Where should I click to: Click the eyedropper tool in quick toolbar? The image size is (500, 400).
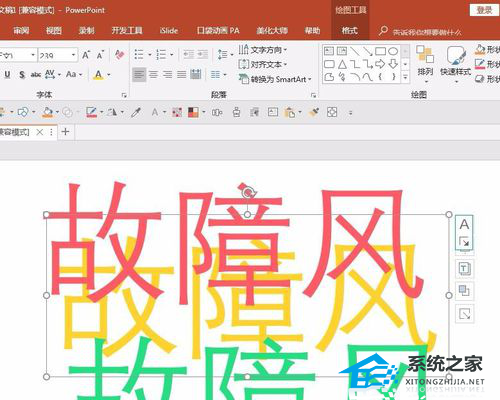click(136, 113)
